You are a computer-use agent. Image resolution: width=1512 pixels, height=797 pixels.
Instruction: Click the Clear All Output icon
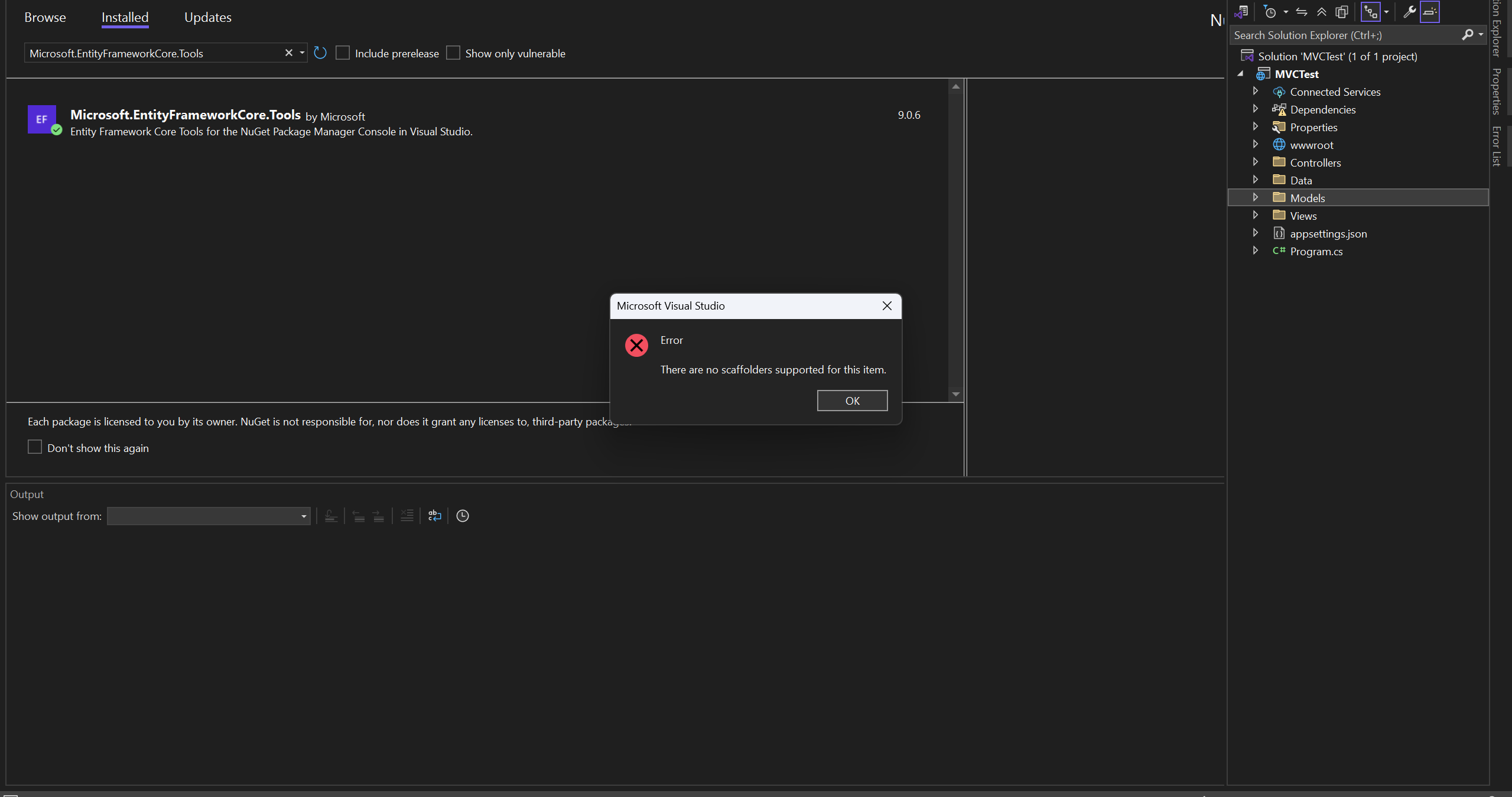point(407,516)
